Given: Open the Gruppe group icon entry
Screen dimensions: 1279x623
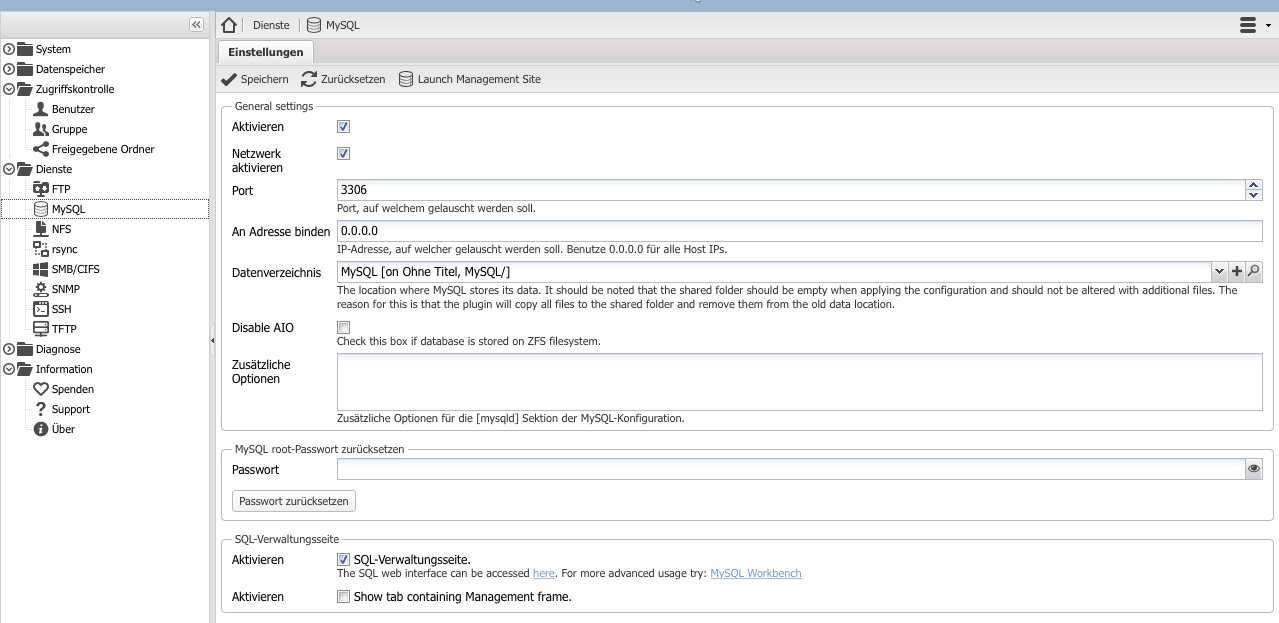Looking at the screenshot, I should tap(41, 129).
